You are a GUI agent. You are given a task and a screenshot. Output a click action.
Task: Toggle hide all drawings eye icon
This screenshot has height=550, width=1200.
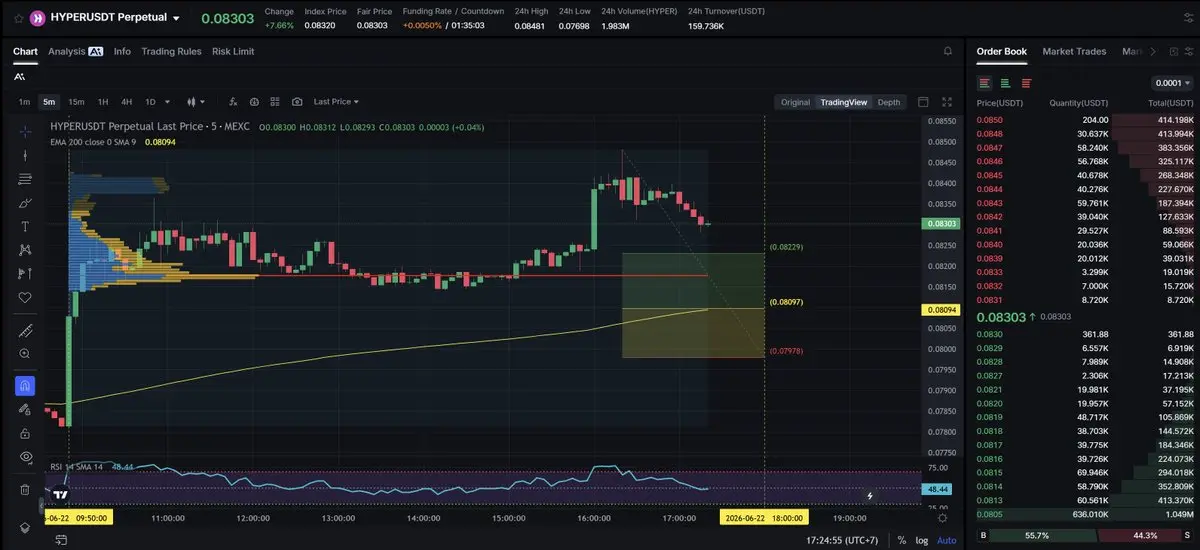pos(25,457)
